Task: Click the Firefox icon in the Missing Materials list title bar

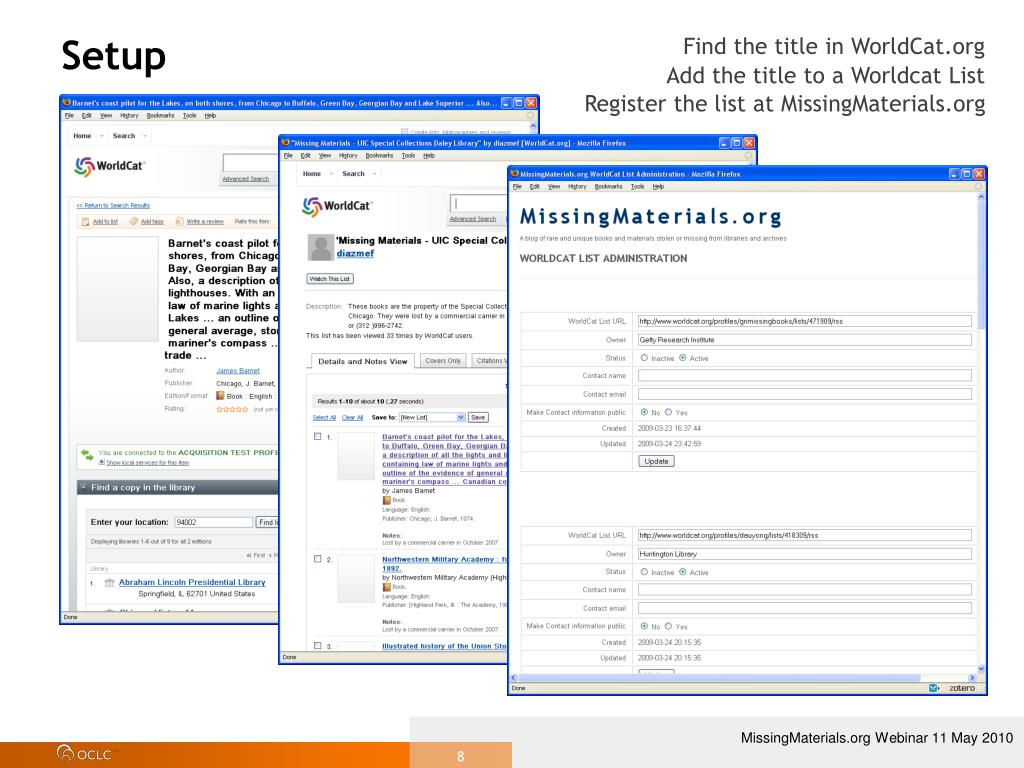Action: coord(285,142)
